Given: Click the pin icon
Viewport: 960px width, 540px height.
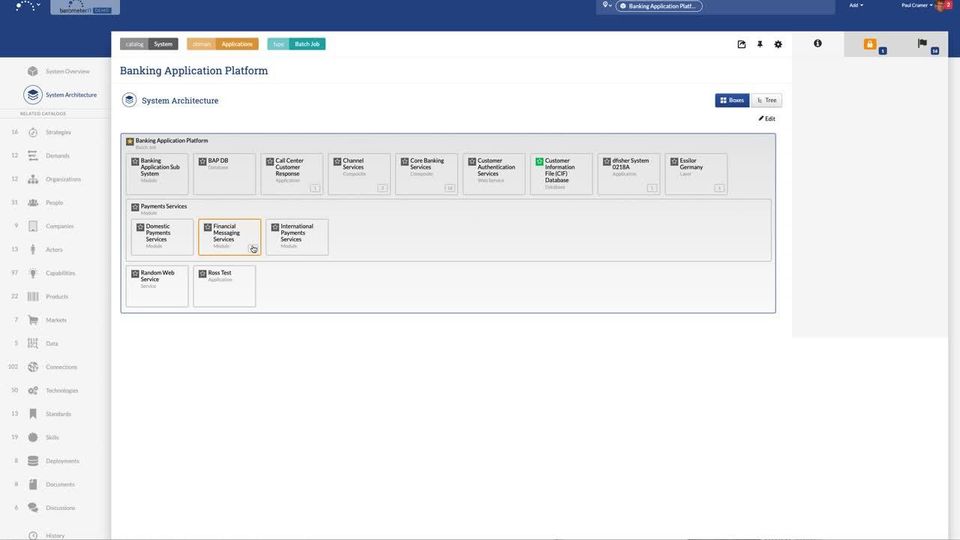Looking at the screenshot, I should click(760, 44).
